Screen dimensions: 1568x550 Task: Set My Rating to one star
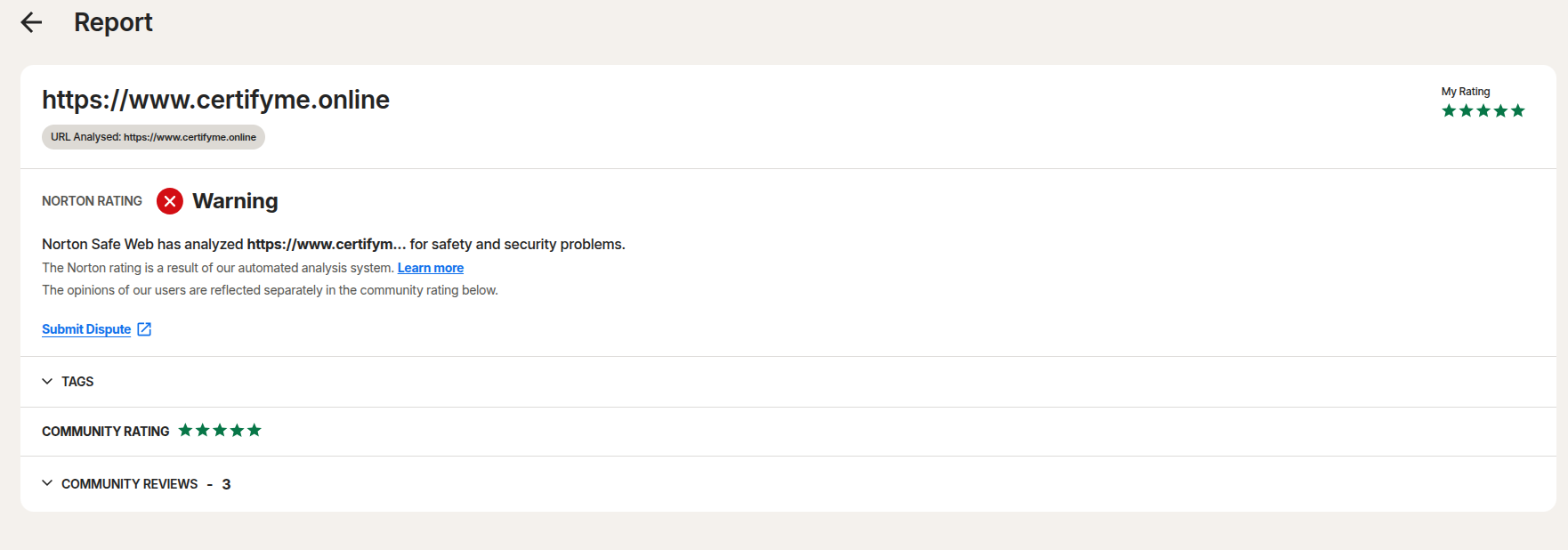click(x=1449, y=110)
